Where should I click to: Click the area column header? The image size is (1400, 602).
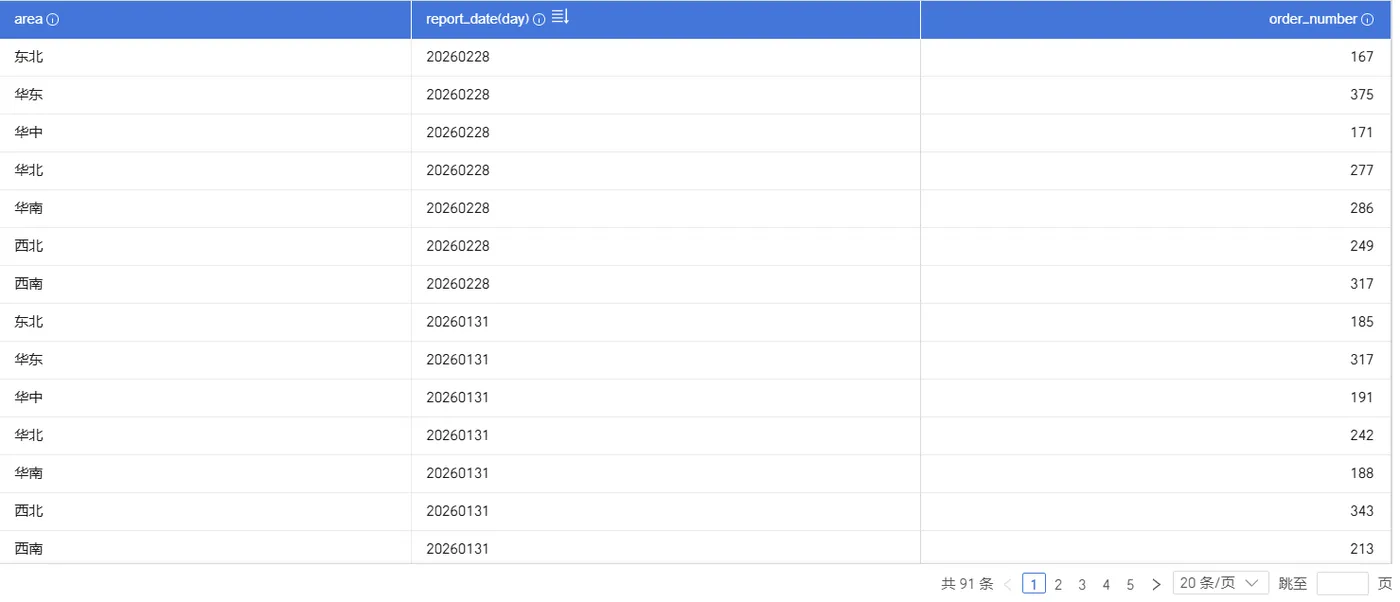pos(28,20)
